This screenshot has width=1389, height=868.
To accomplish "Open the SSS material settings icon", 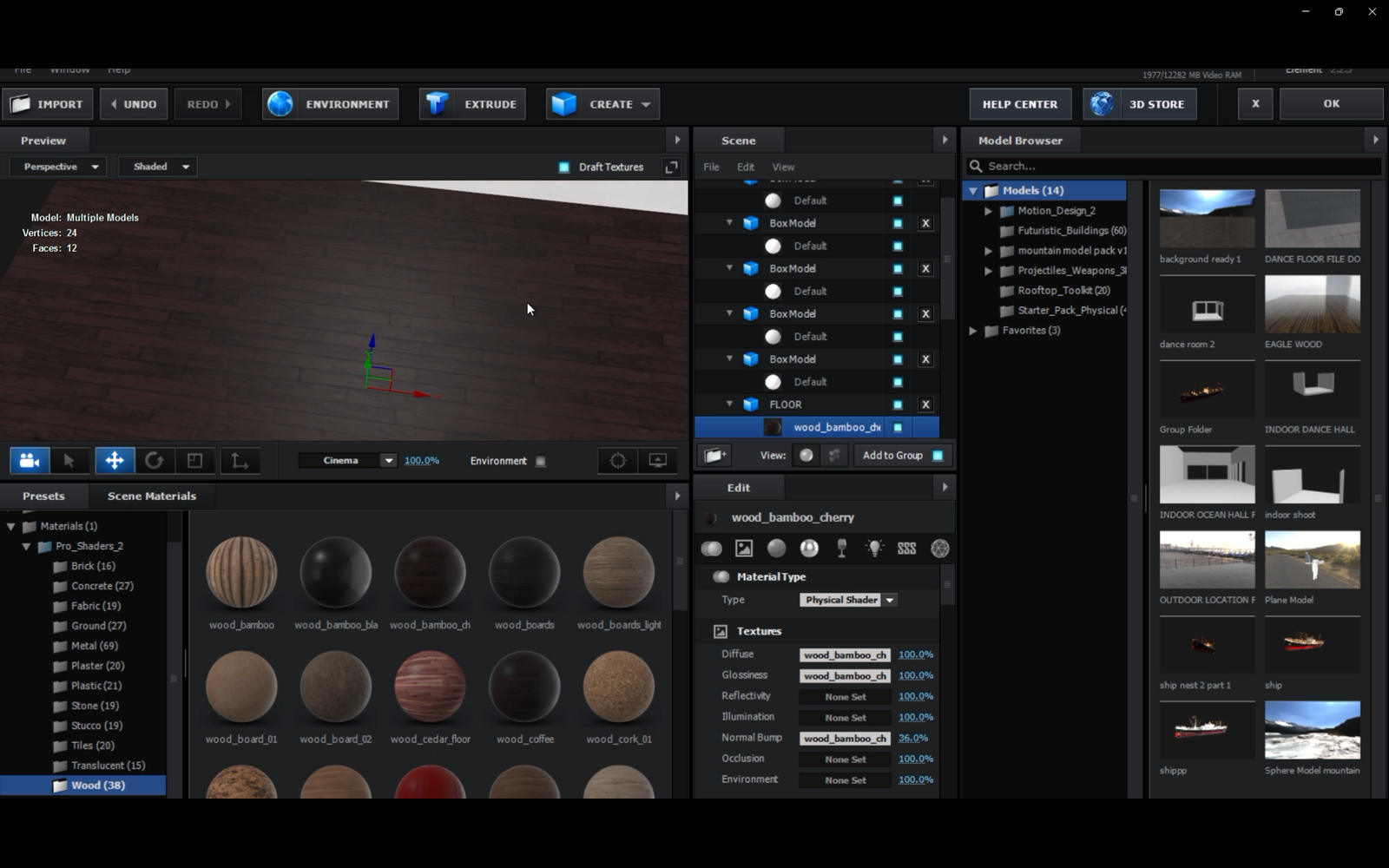I will tap(906, 549).
